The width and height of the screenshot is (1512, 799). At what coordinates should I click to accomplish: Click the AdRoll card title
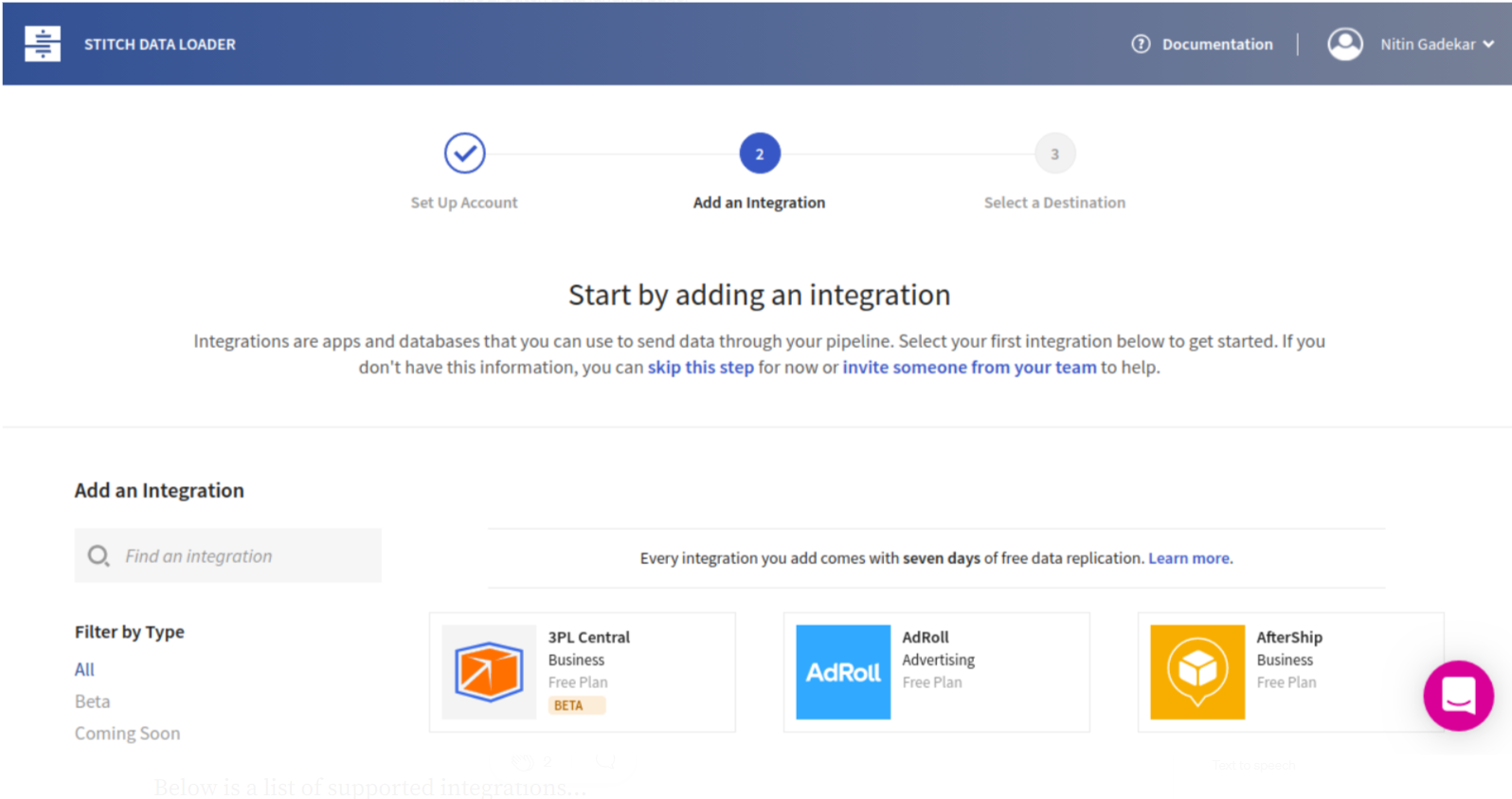[925, 637]
